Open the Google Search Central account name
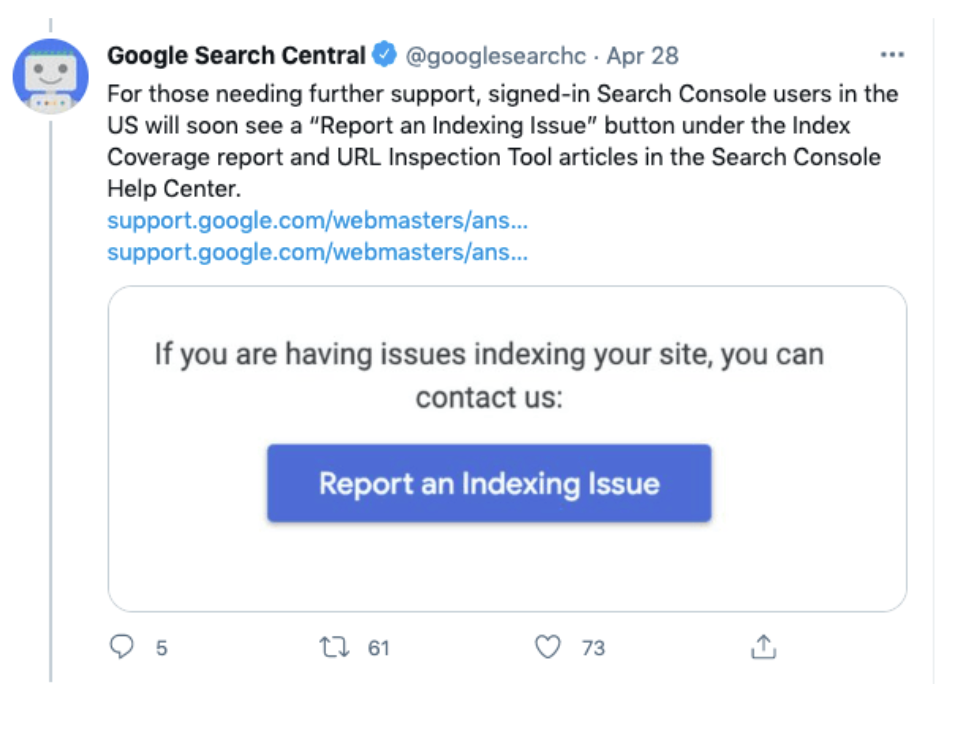This screenshot has height=732, width=958. [x=236, y=55]
